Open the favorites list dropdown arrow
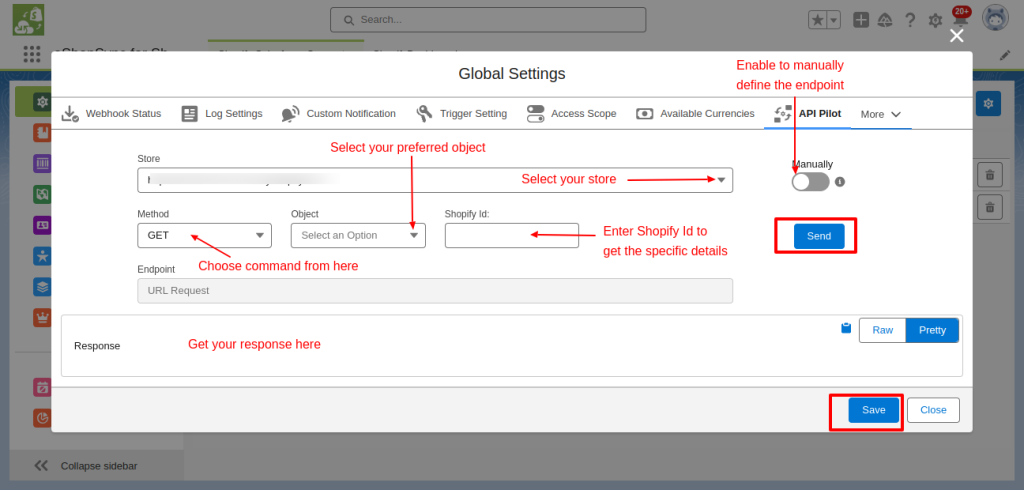Viewport: 1024px width, 490px height. (833, 20)
